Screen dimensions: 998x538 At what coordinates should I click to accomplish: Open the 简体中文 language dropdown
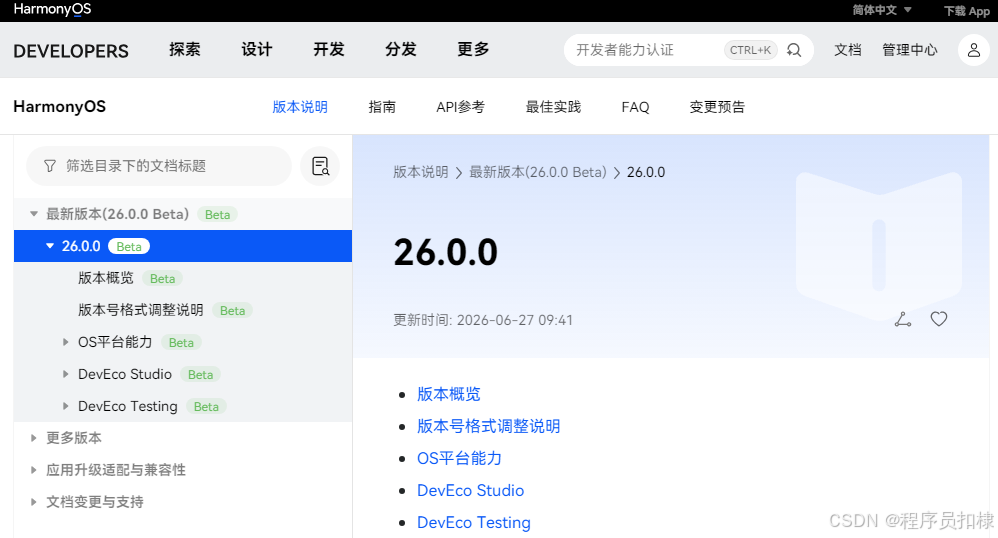pyautogui.click(x=882, y=10)
